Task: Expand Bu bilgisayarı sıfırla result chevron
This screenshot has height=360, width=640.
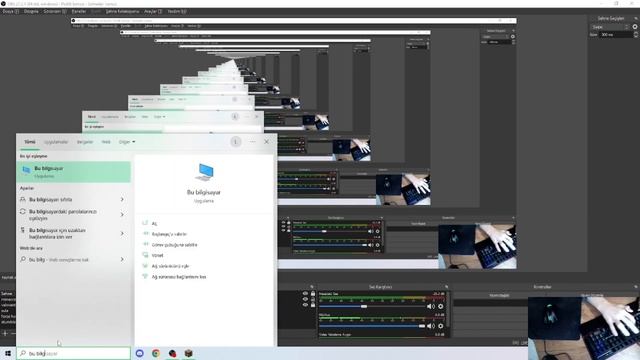Action: coord(122,200)
